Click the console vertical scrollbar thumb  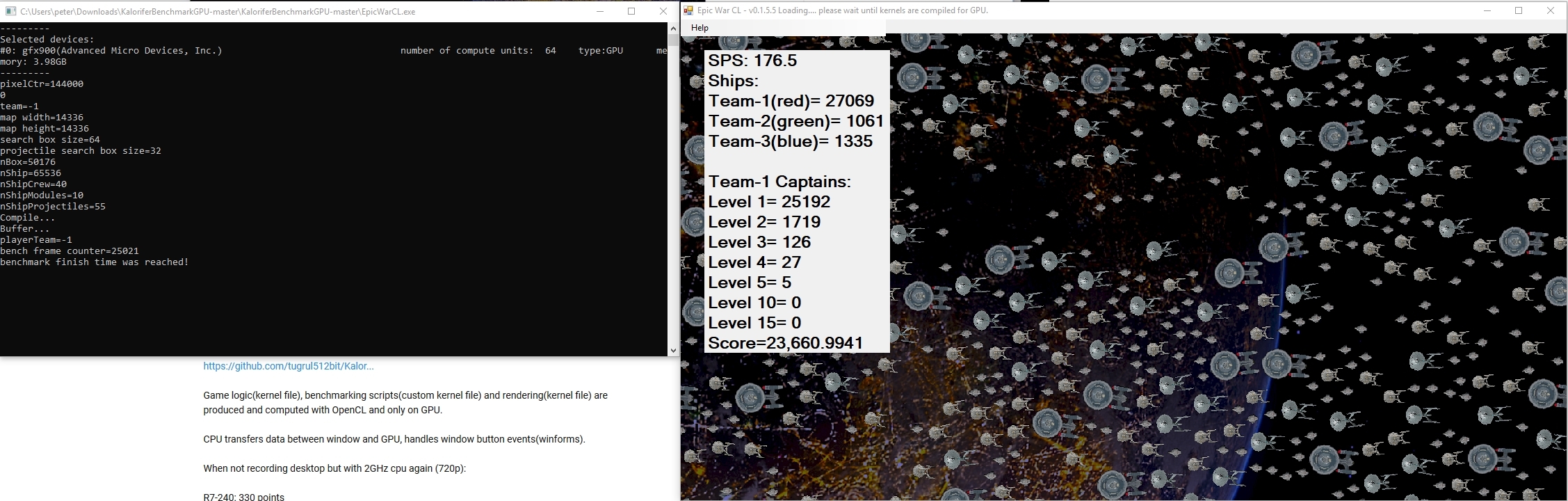click(673, 40)
